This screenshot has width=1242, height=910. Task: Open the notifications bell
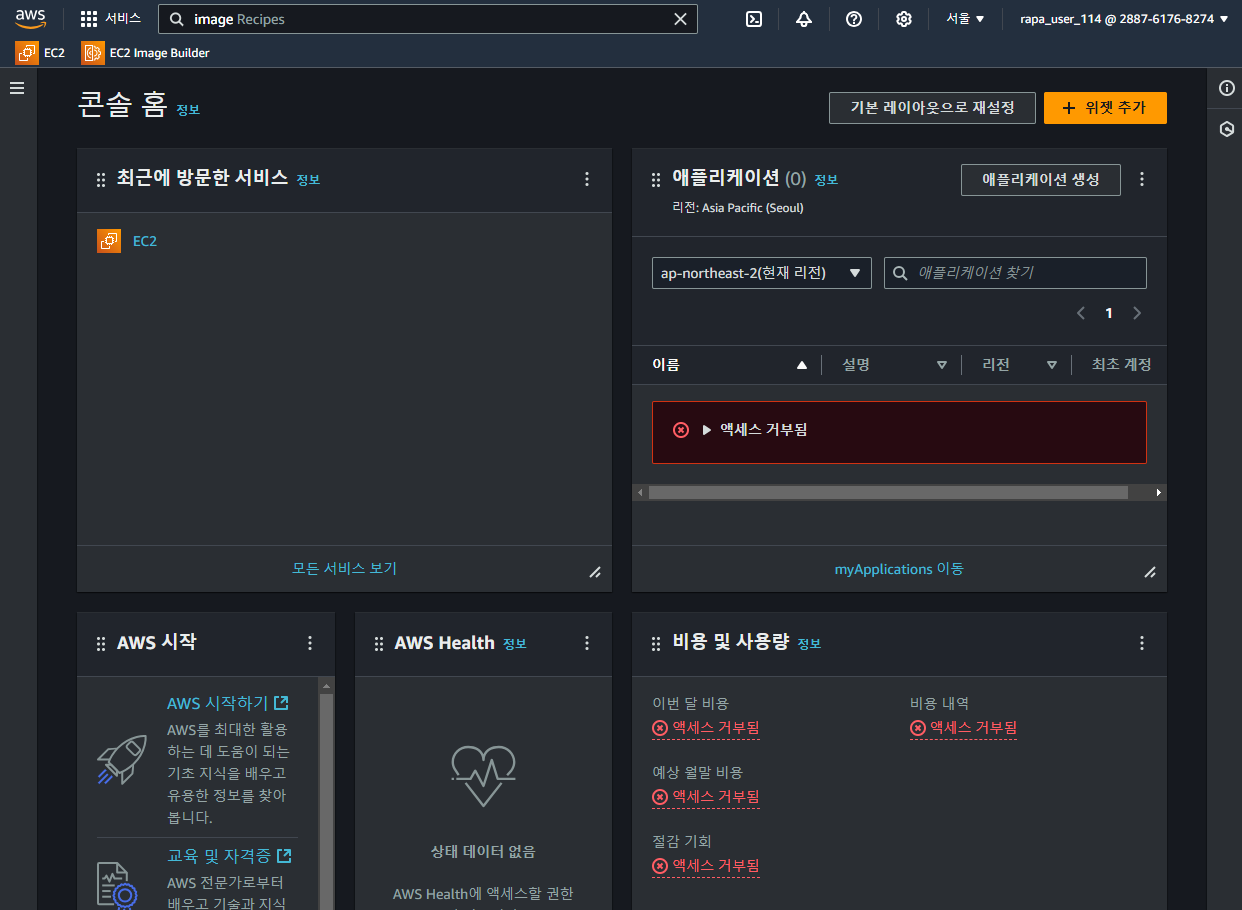coord(804,19)
